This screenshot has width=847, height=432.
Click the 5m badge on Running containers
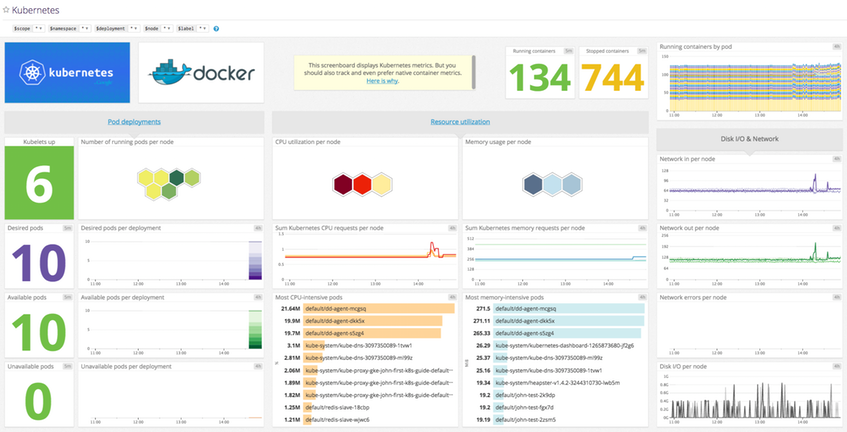(x=568, y=51)
